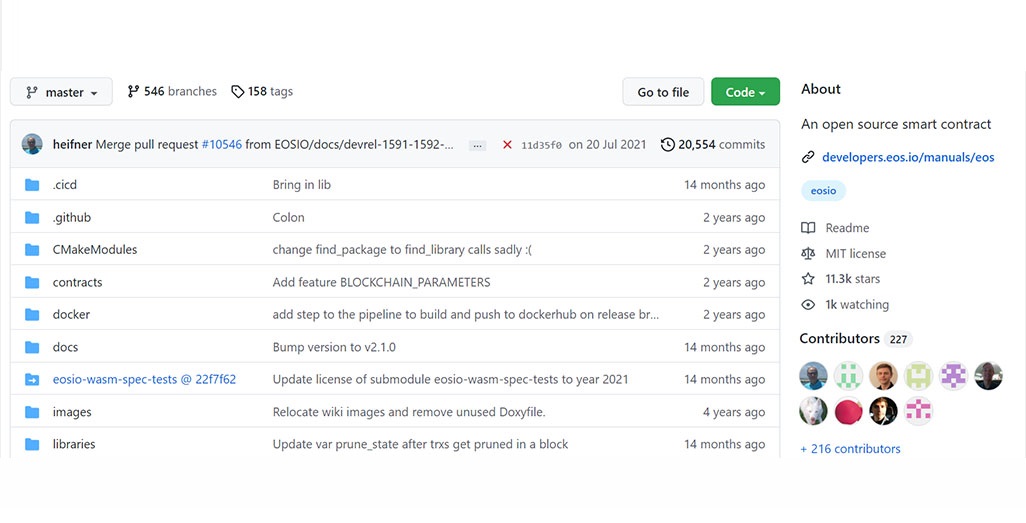Click 'on 20 Jul 2021' commit date

click(607, 145)
